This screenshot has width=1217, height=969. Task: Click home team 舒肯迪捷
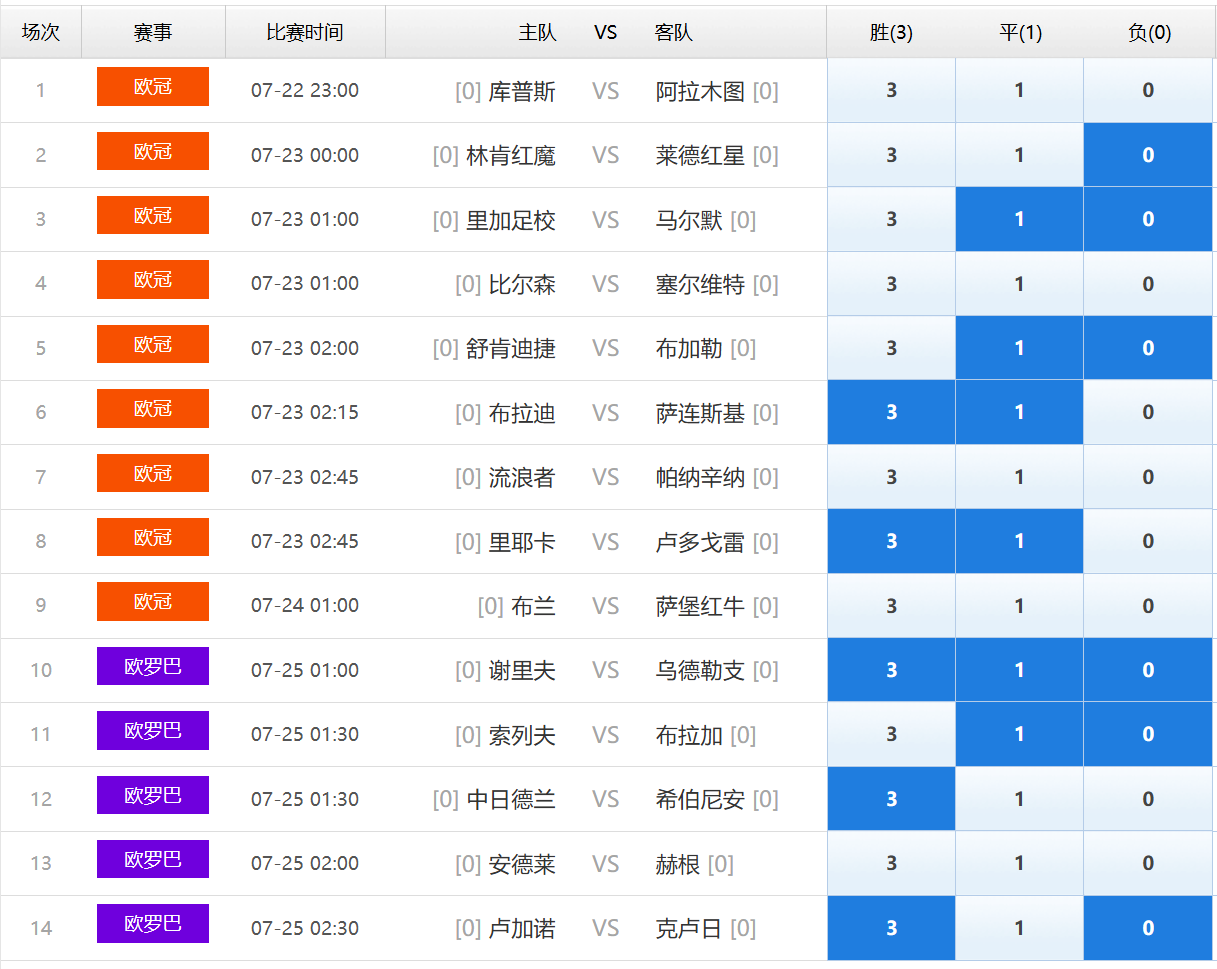click(x=511, y=349)
